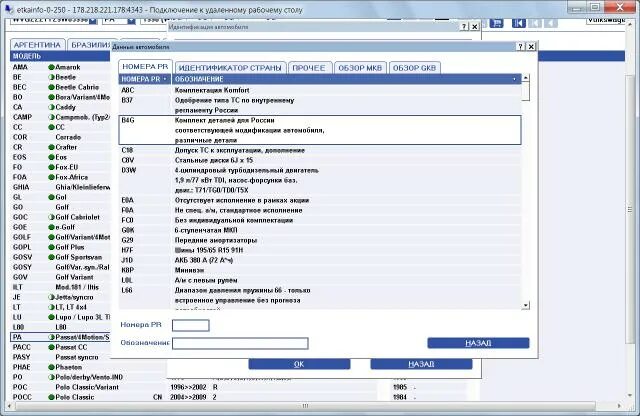This screenshot has width=640, height=416.
Task: Click the status circle beside Campmob.
Action: point(51,117)
